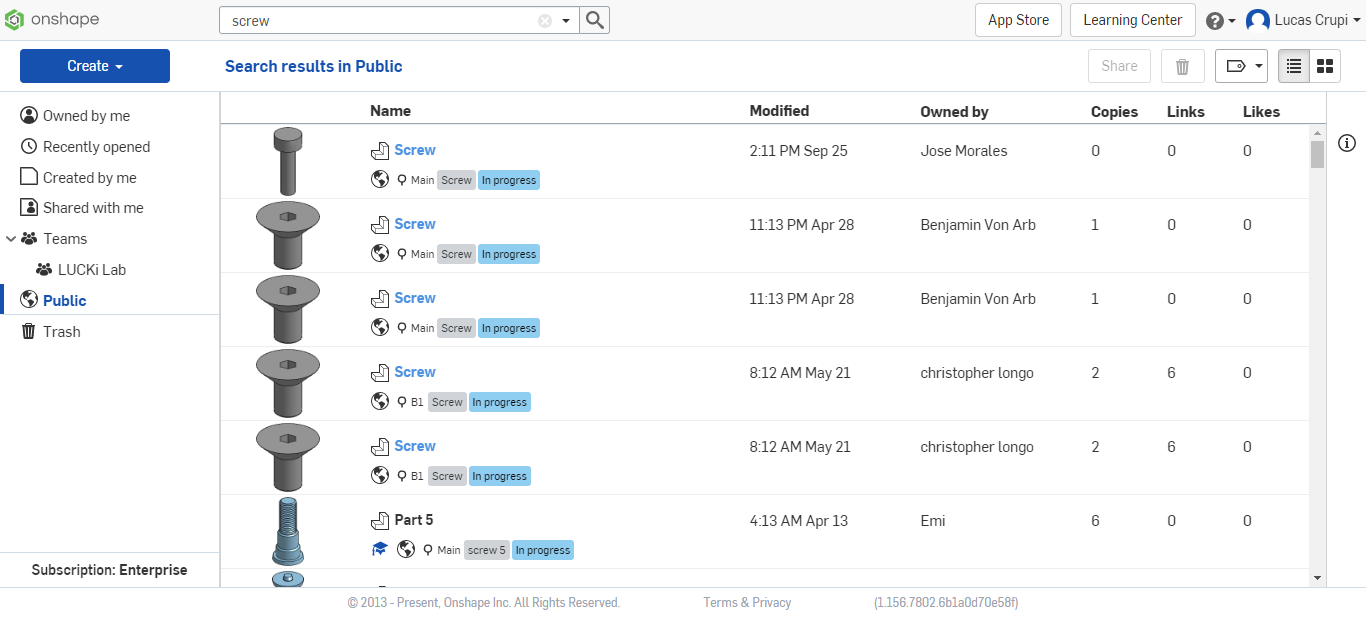
Task: Sort by Links column header
Action: (x=1186, y=111)
